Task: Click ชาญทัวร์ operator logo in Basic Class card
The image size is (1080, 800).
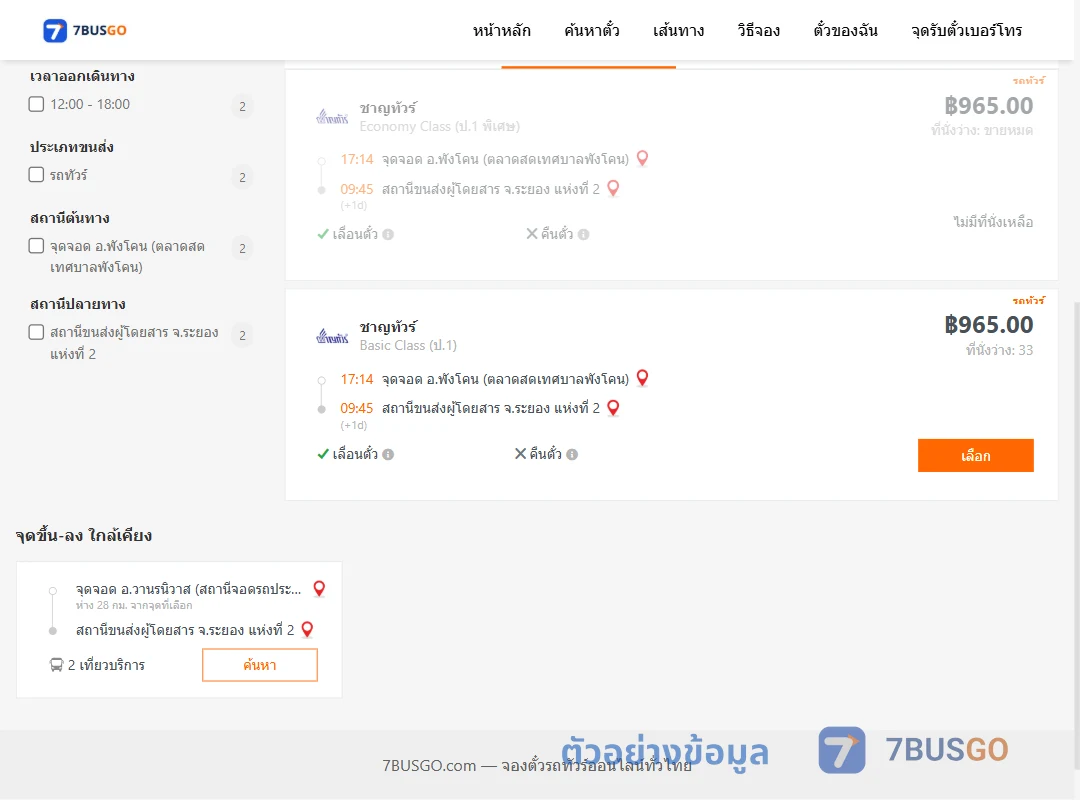Action: click(332, 336)
